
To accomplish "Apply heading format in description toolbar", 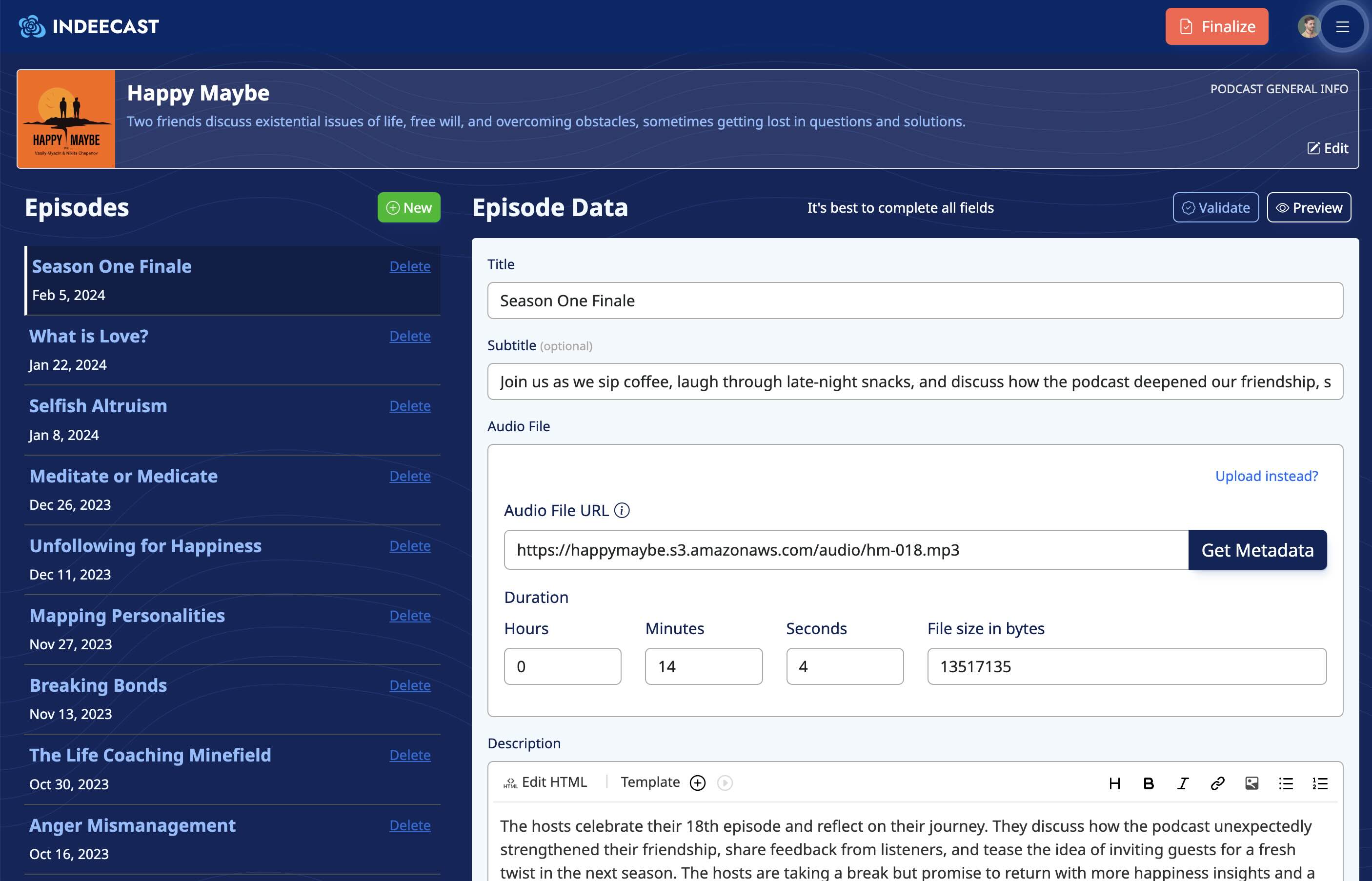I will (x=1114, y=783).
